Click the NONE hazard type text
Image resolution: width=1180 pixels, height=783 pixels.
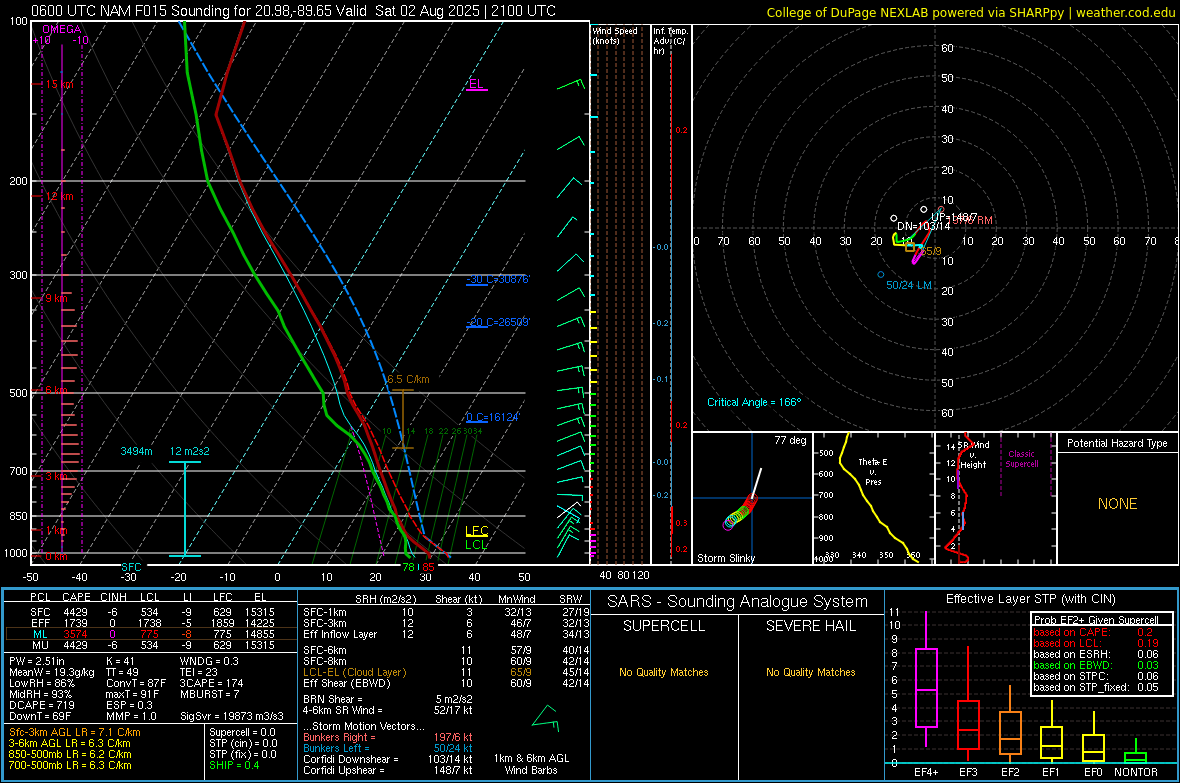click(x=1118, y=504)
